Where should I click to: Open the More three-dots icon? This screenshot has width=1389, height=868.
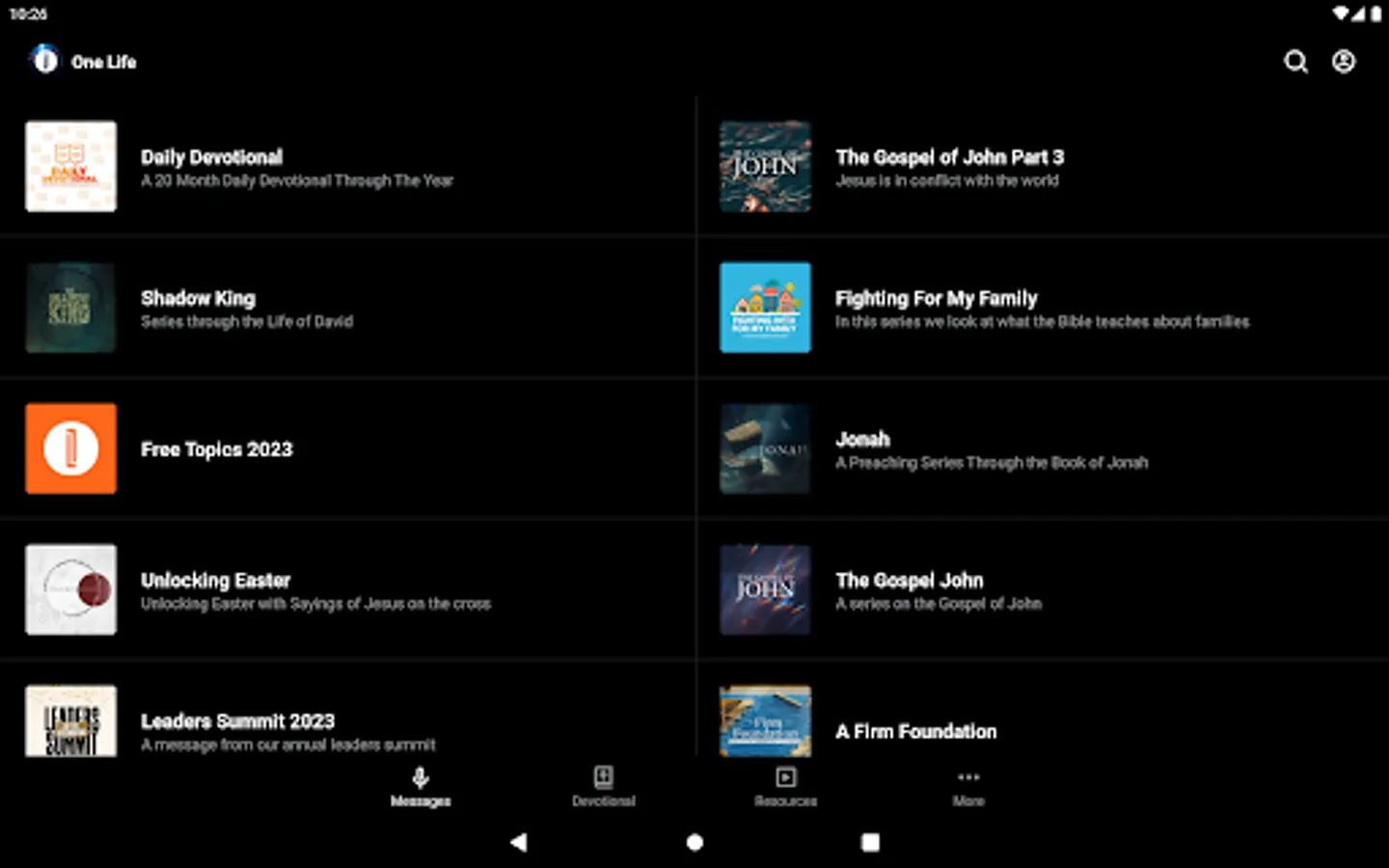[968, 777]
